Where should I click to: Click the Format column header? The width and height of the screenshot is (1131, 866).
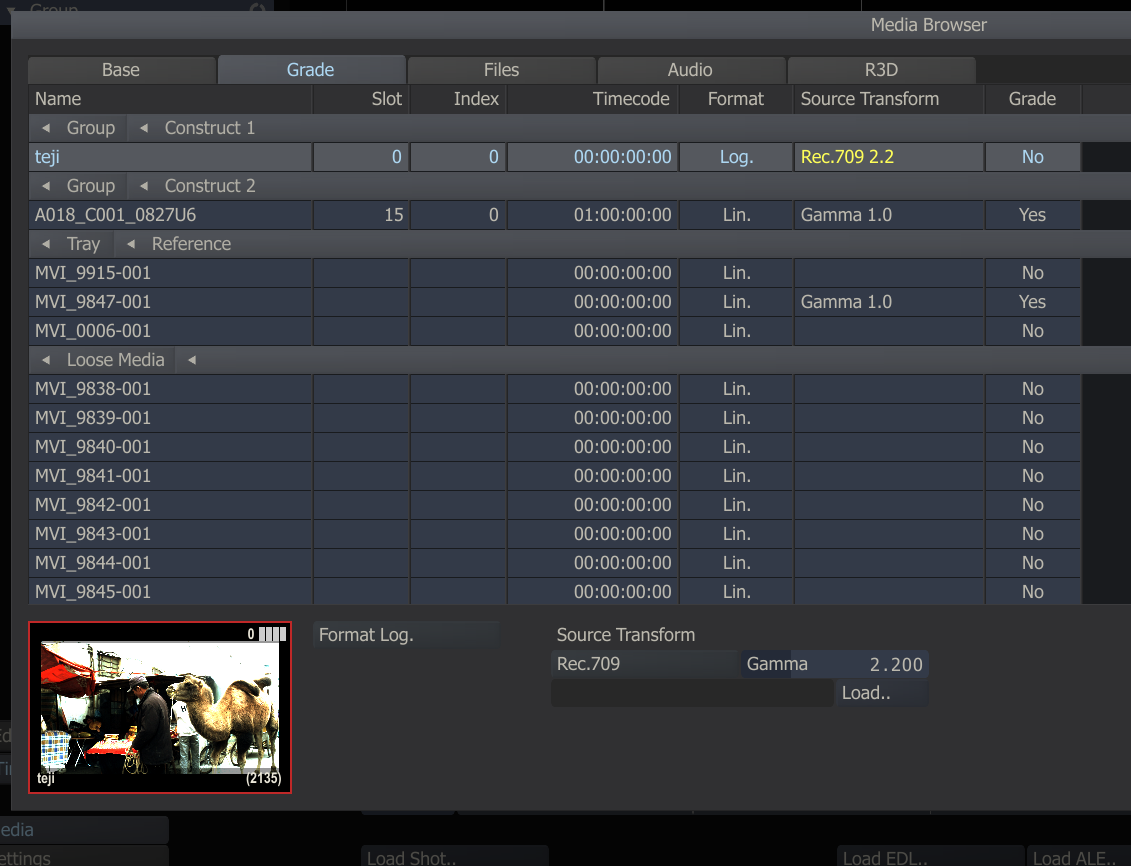pos(736,99)
